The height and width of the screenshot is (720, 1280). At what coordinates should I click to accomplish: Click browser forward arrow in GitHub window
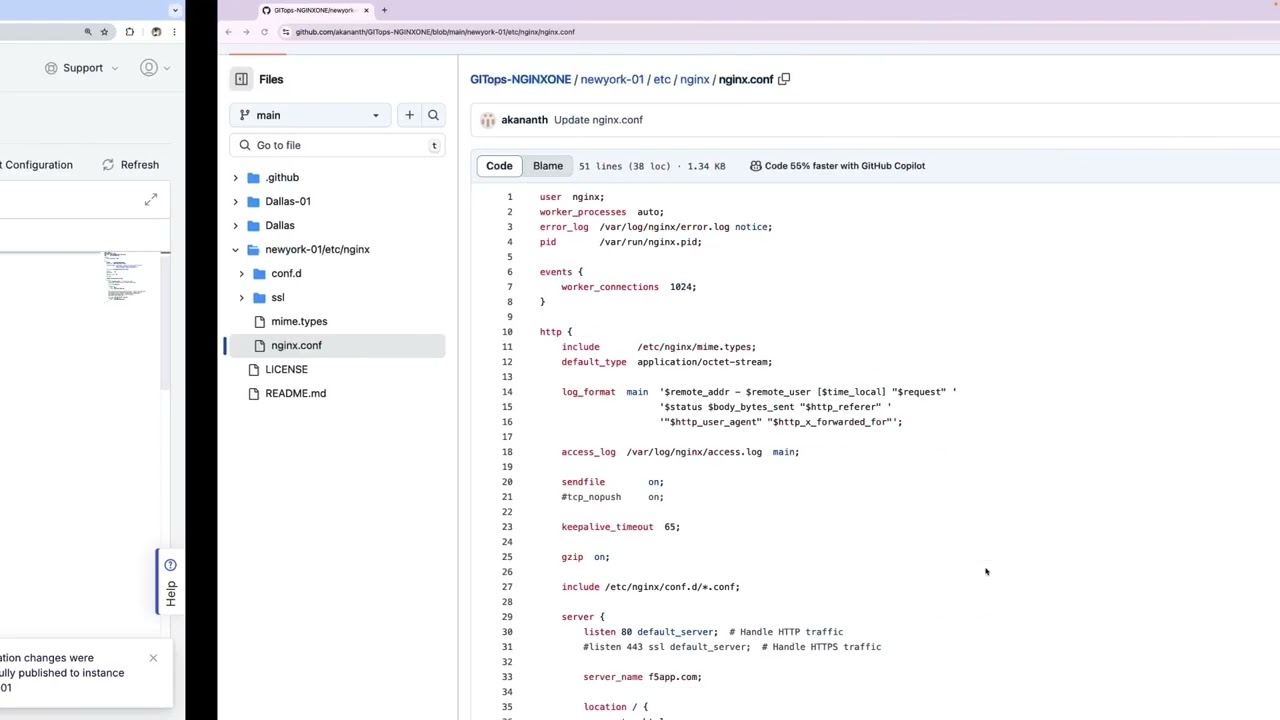(x=246, y=32)
